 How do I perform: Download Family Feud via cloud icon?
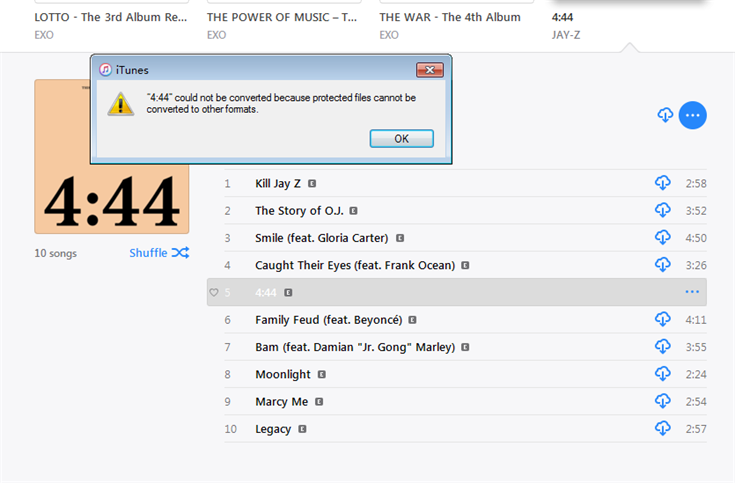(x=662, y=319)
